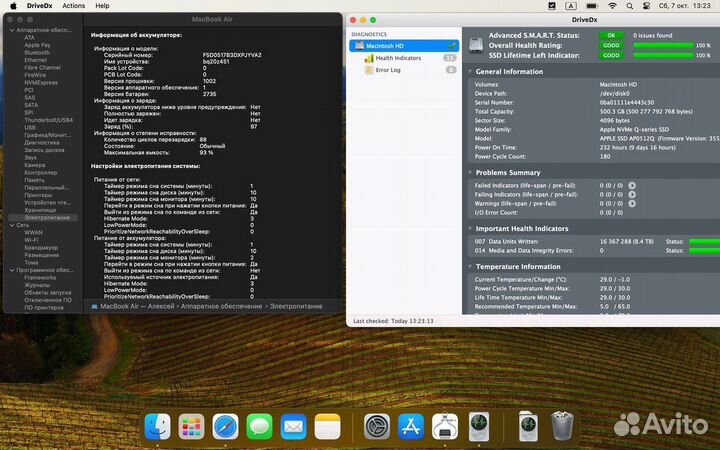Select Frameworks under software group
The image size is (720, 450).
coord(40,277)
